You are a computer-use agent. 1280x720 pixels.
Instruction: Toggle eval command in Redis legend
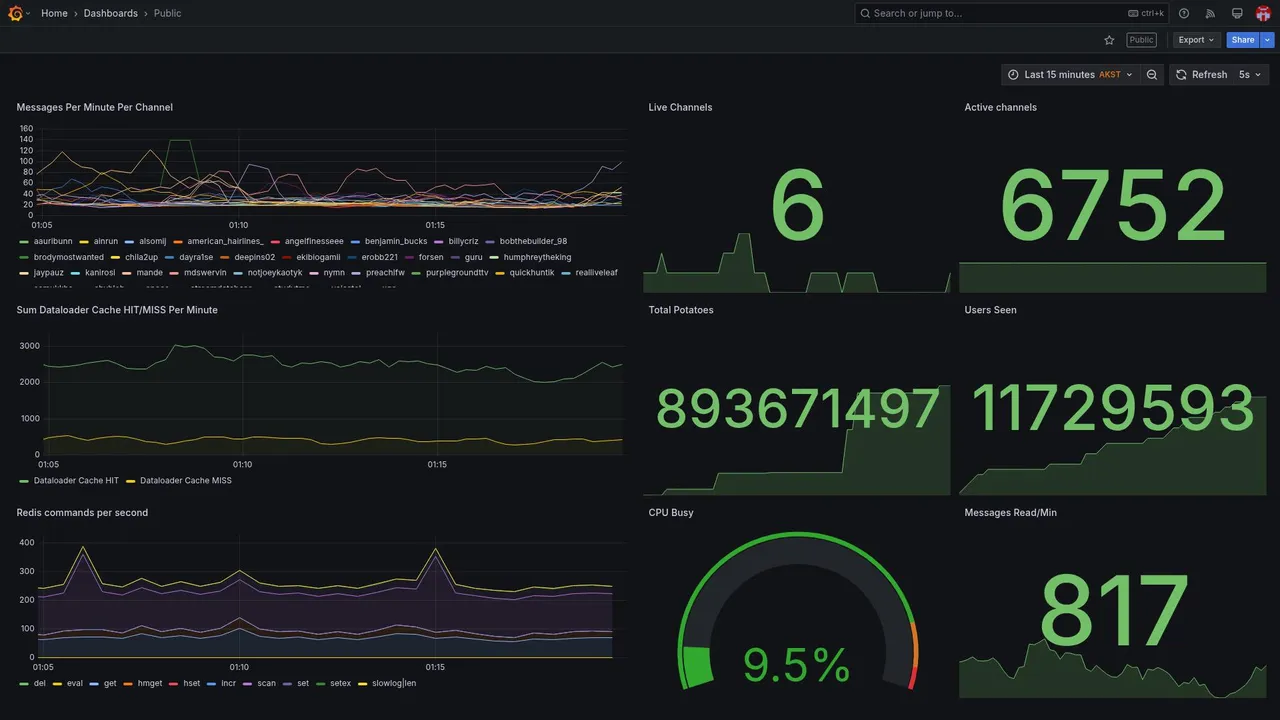75,684
